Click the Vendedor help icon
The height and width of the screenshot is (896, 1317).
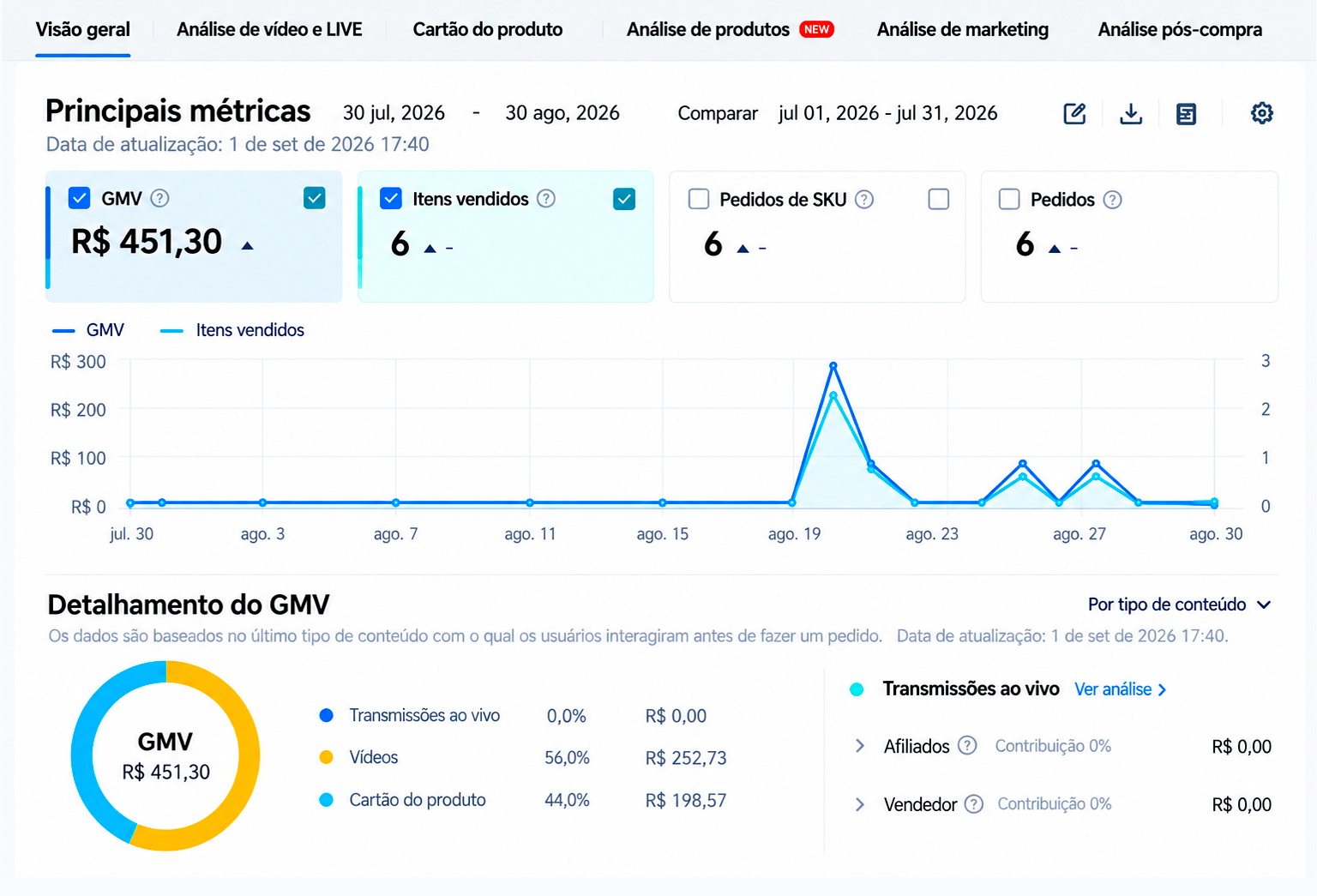click(973, 803)
